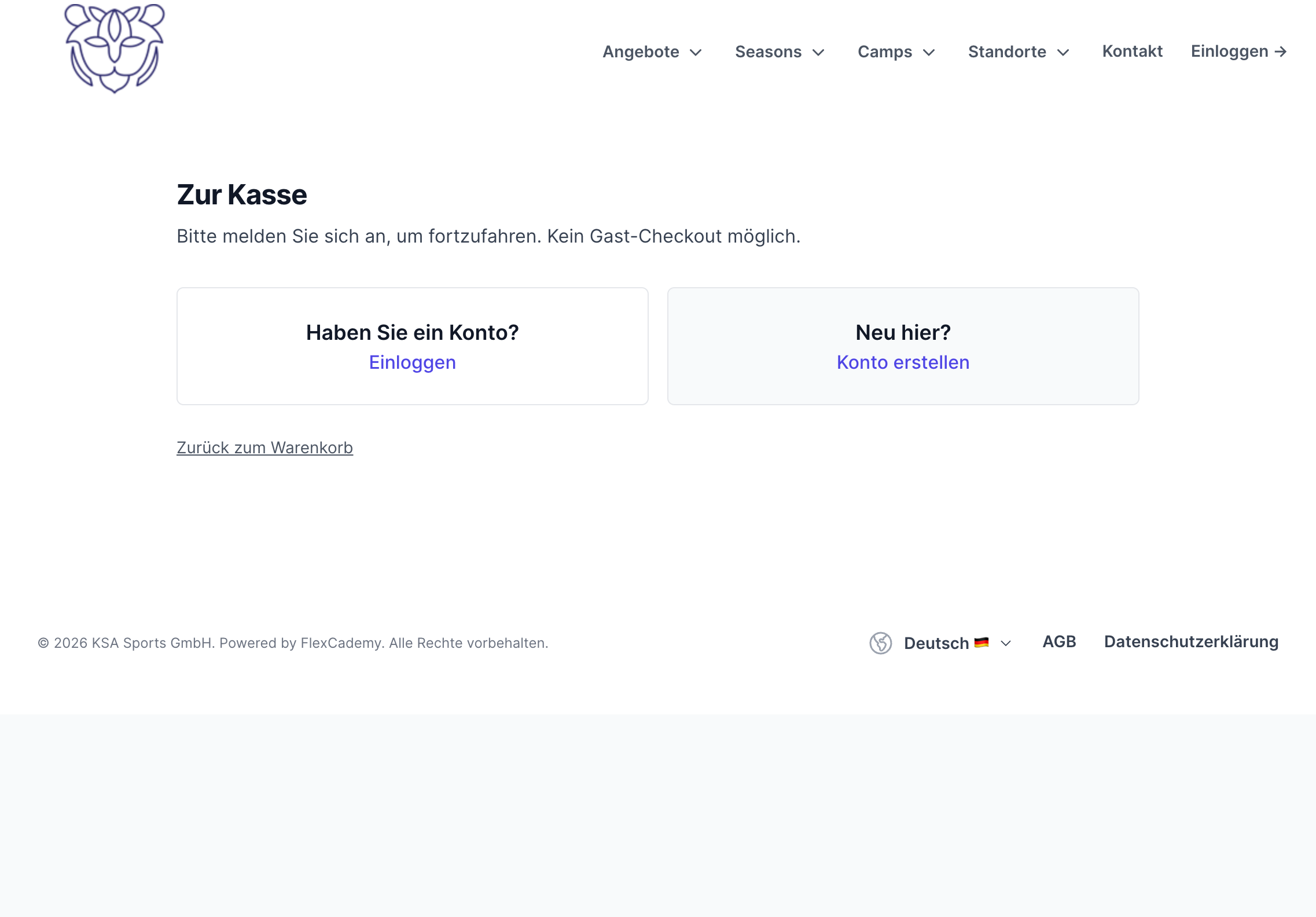Click the globe icon in the footer
Screen dimensions: 1316x917
point(880,643)
